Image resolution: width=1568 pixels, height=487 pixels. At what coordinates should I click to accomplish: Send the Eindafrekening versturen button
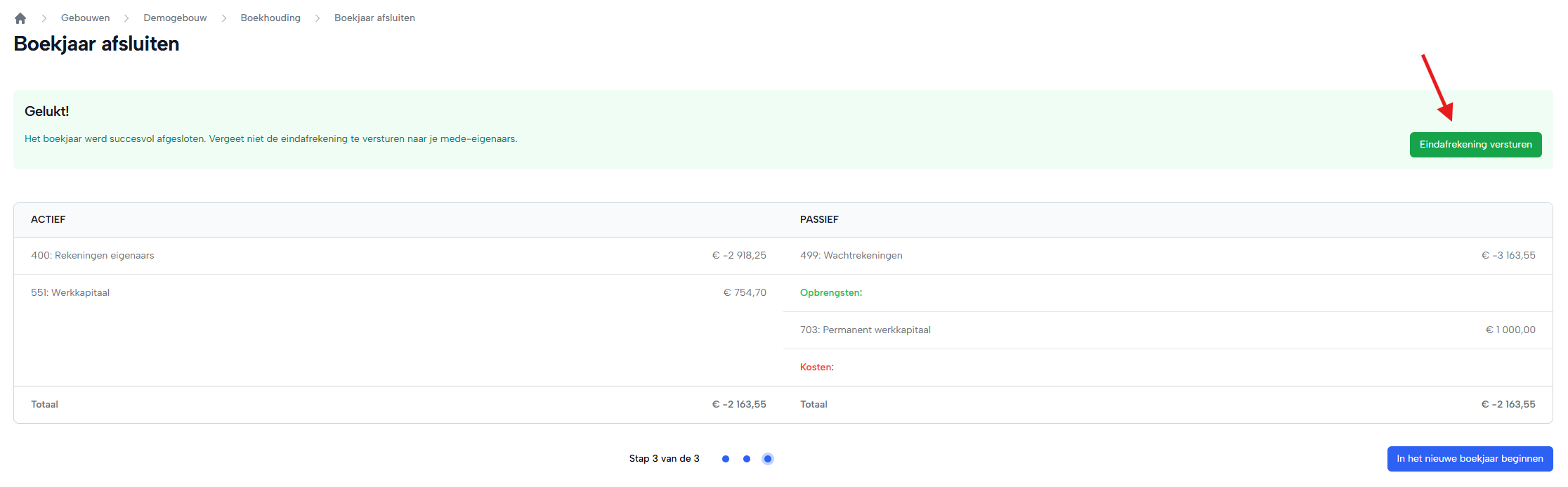coord(1475,145)
